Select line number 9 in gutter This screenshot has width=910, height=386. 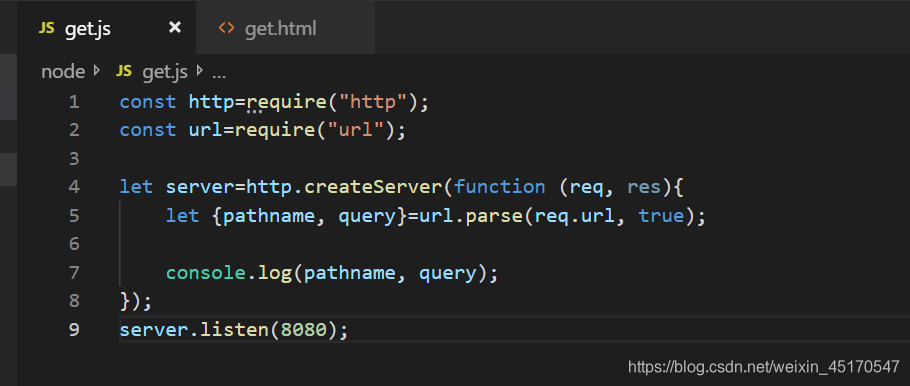pos(74,330)
